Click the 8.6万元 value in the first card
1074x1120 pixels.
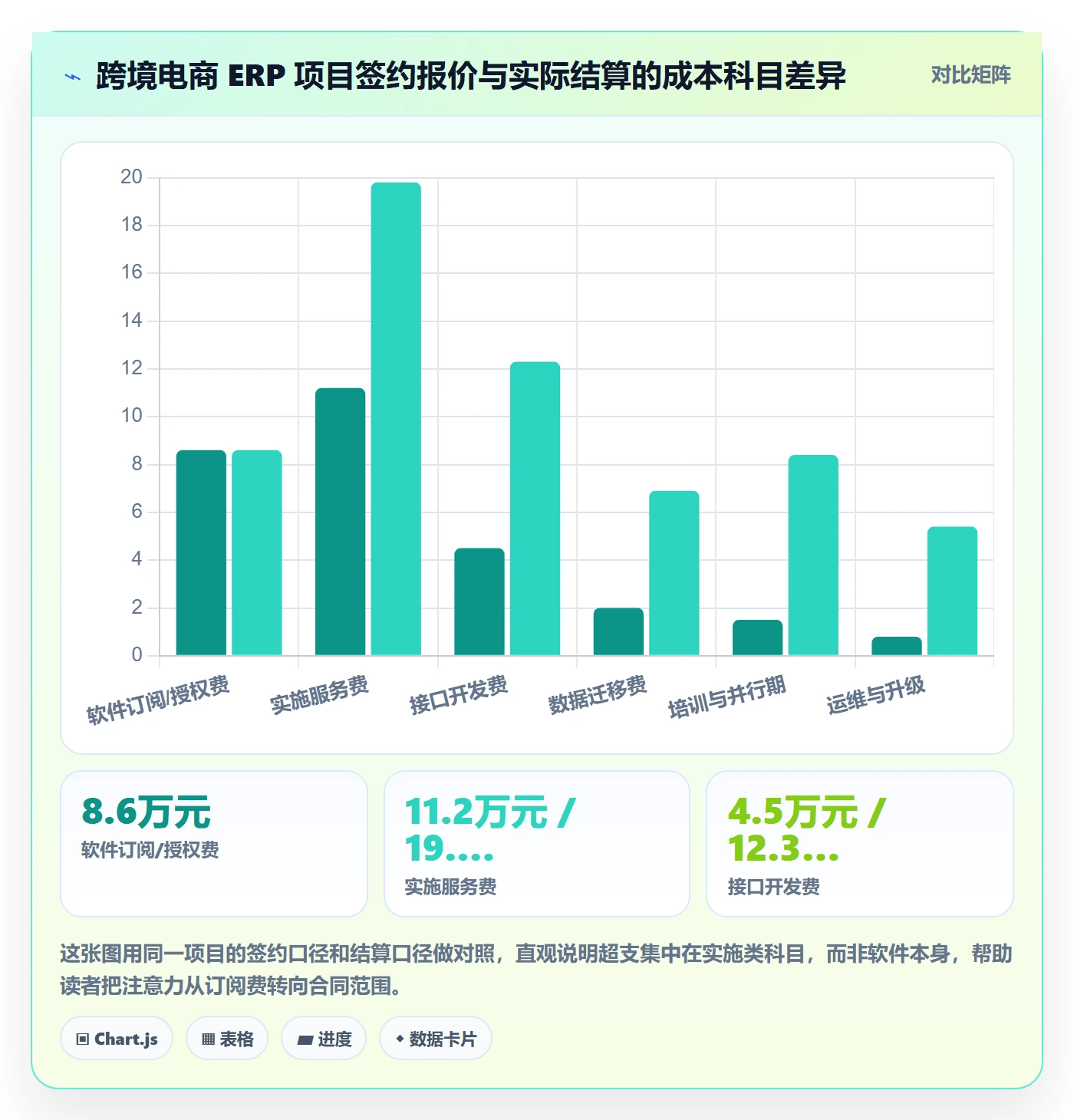pos(146,812)
